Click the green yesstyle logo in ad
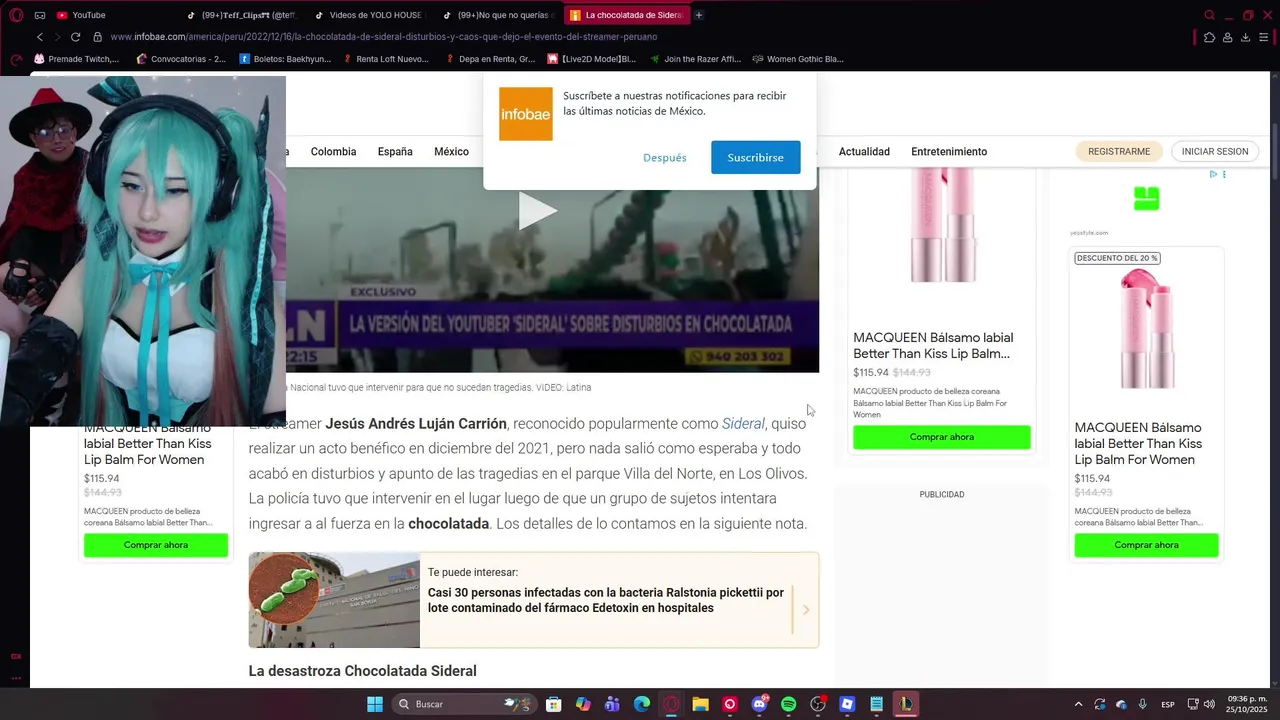 (x=1146, y=199)
